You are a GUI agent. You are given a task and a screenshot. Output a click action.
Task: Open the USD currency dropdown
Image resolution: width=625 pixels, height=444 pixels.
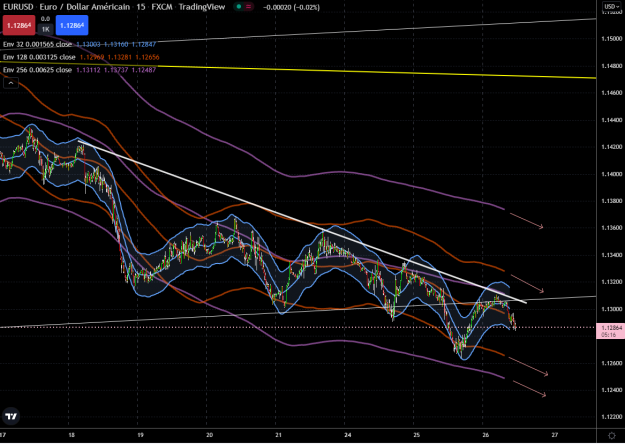click(x=611, y=6)
